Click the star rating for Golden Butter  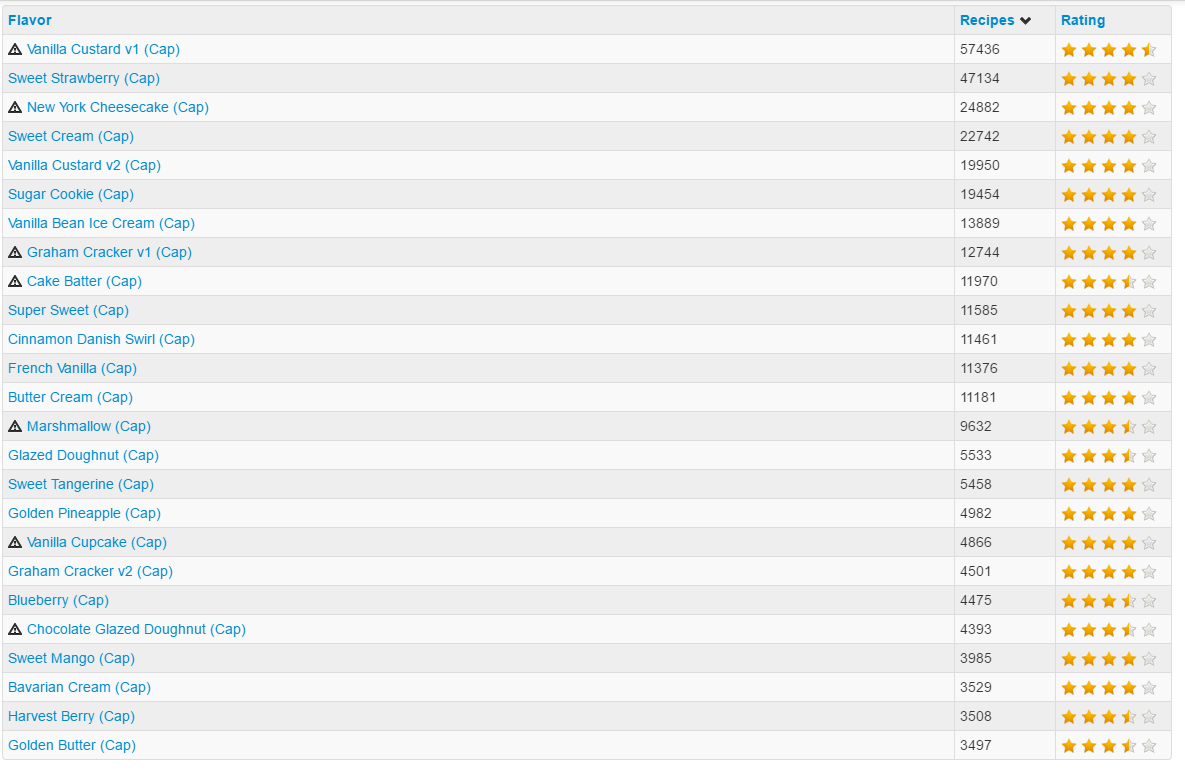1109,746
